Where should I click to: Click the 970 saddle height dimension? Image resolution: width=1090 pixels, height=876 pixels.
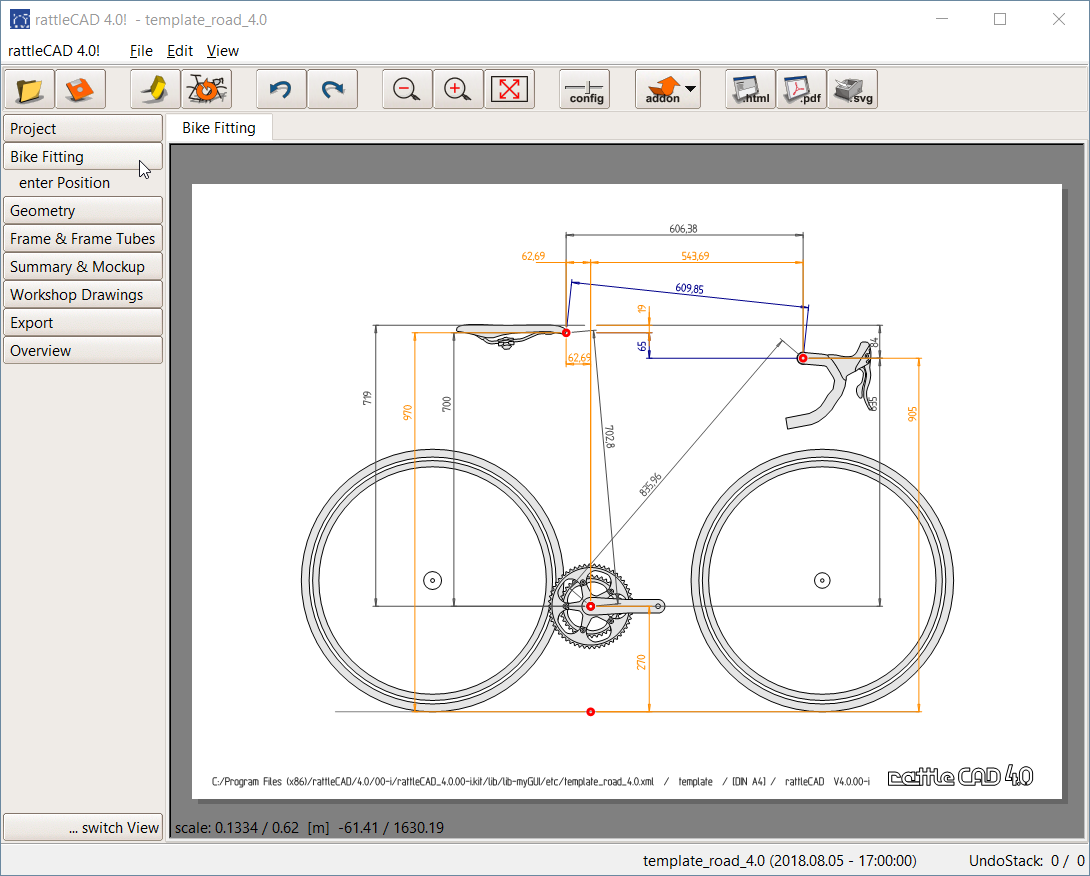[408, 412]
